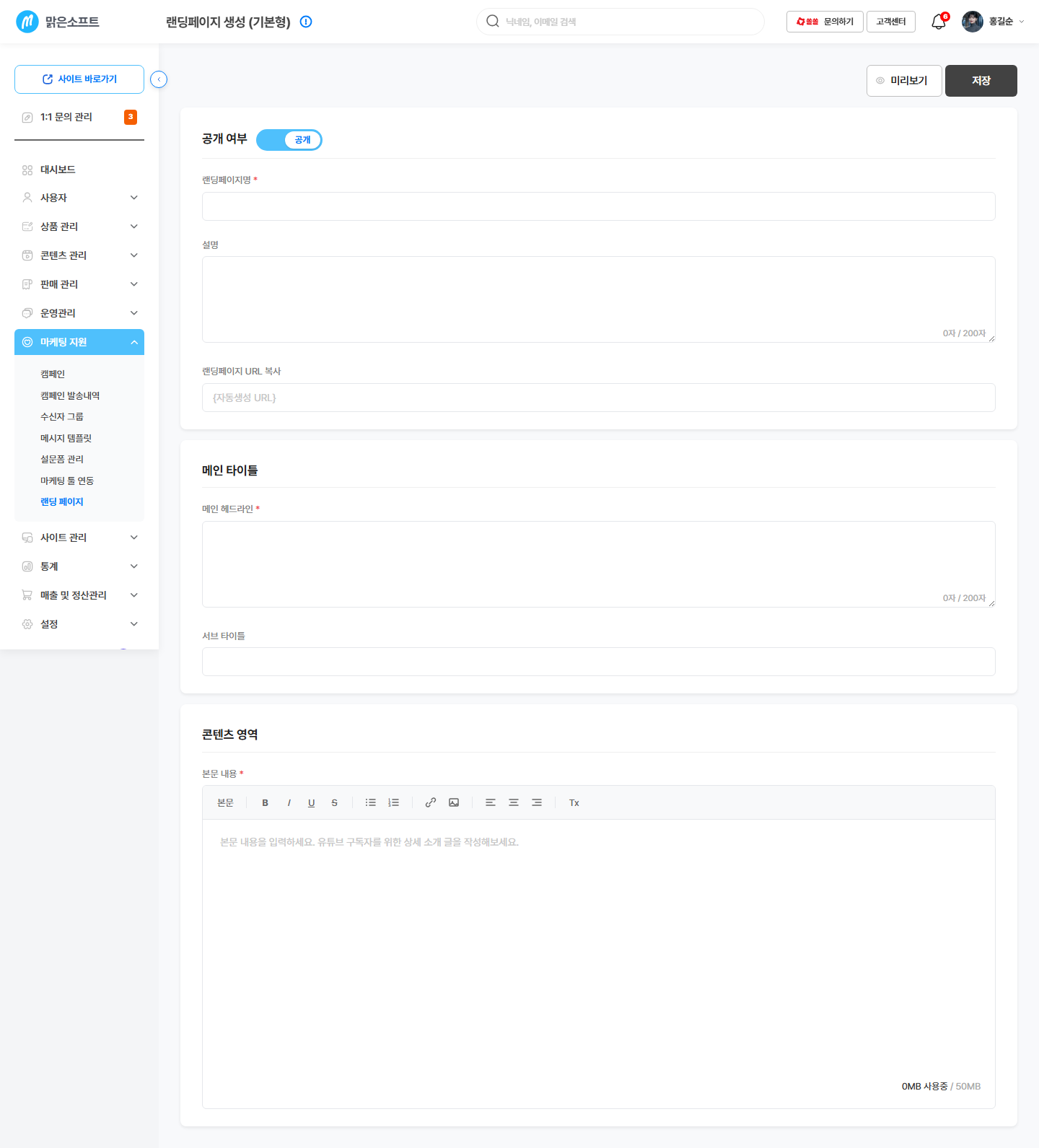Click the 저장 button
This screenshot has height=1148, width=1039.
tap(981, 81)
